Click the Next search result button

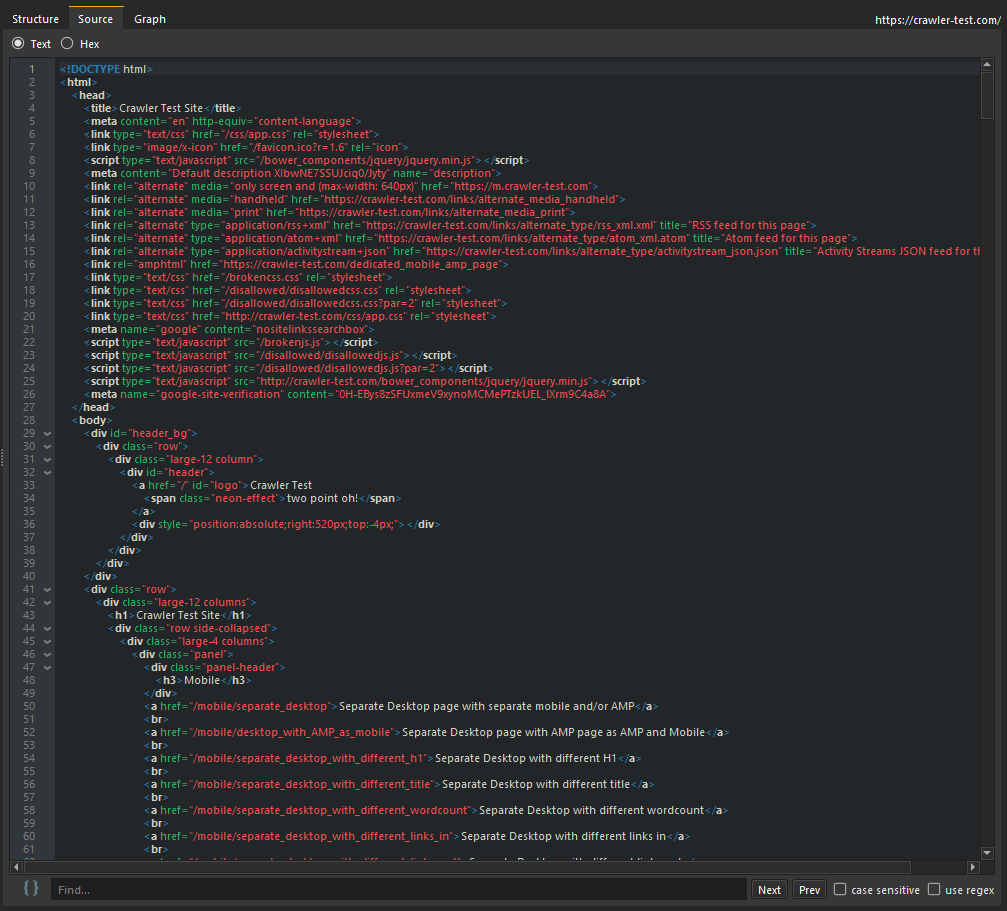point(769,889)
